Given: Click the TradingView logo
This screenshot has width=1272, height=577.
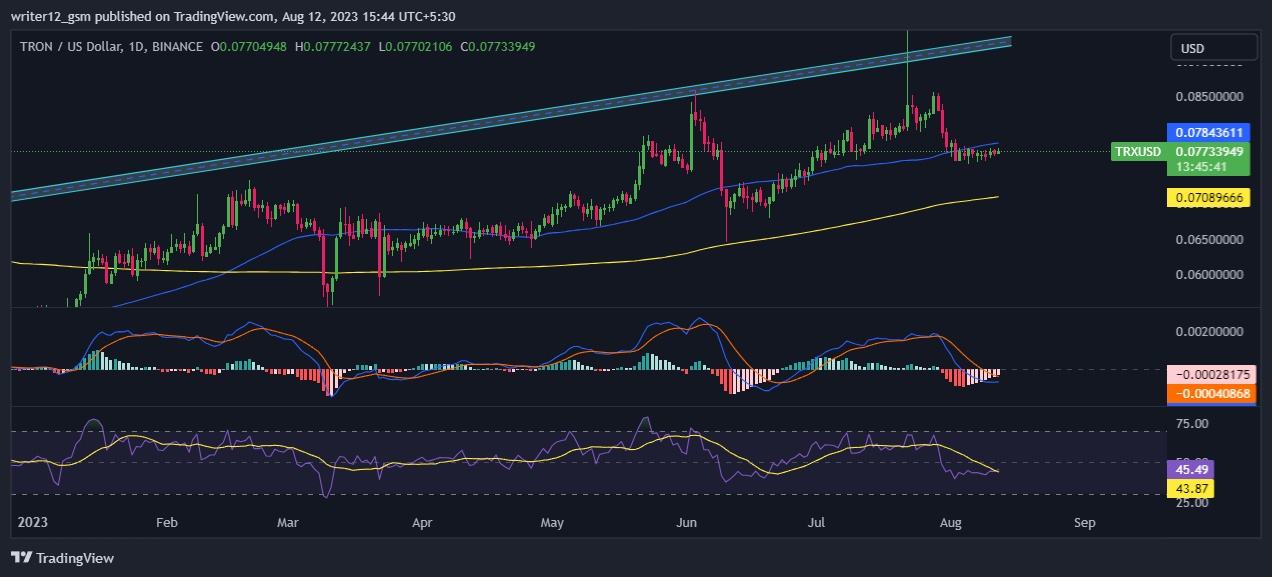Looking at the screenshot, I should (x=62, y=558).
